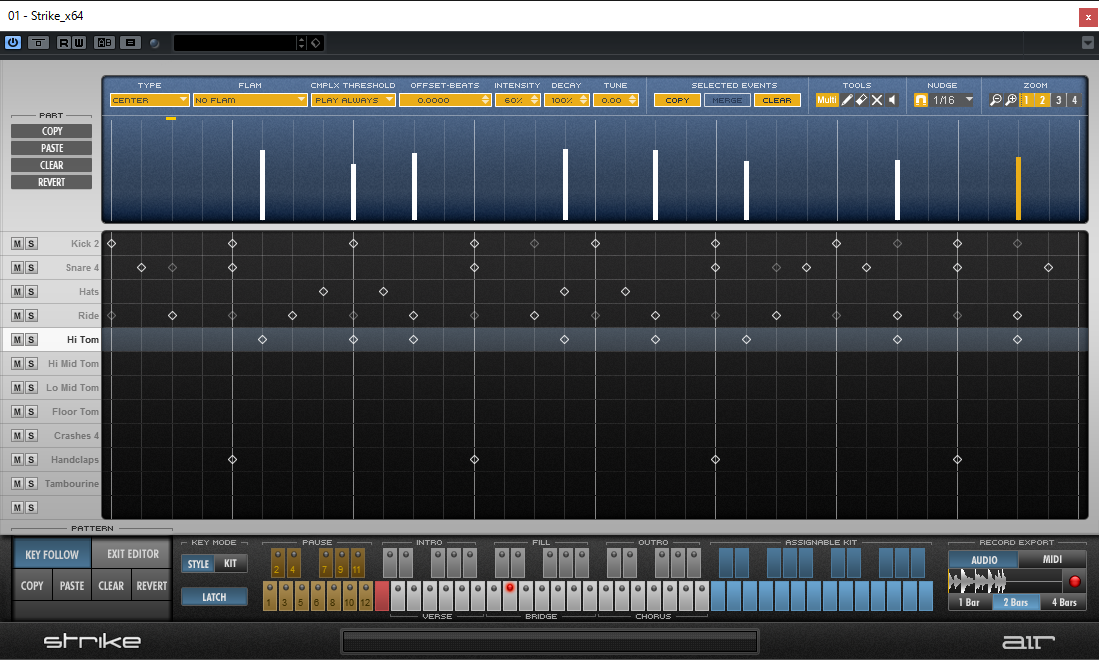Choose 4 Bars export length
The image size is (1099, 660).
point(1064,603)
